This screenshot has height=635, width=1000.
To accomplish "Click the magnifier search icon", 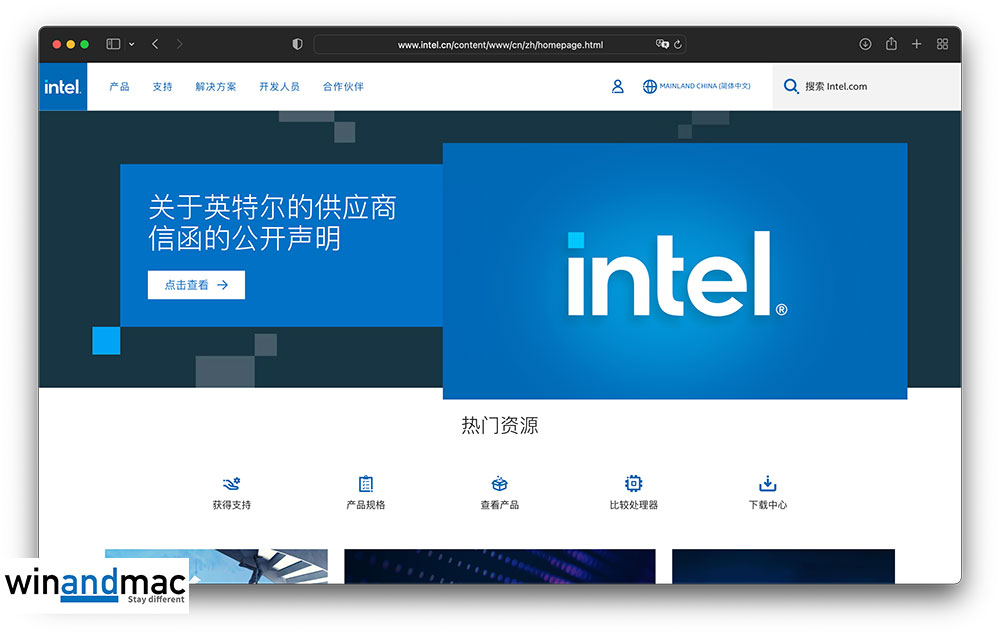I will [x=791, y=87].
